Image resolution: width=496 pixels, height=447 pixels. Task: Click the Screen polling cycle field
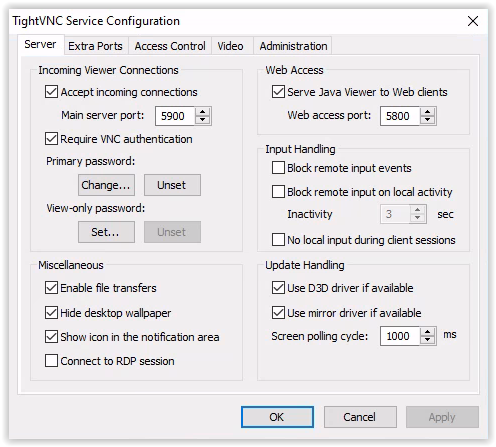click(x=400, y=336)
